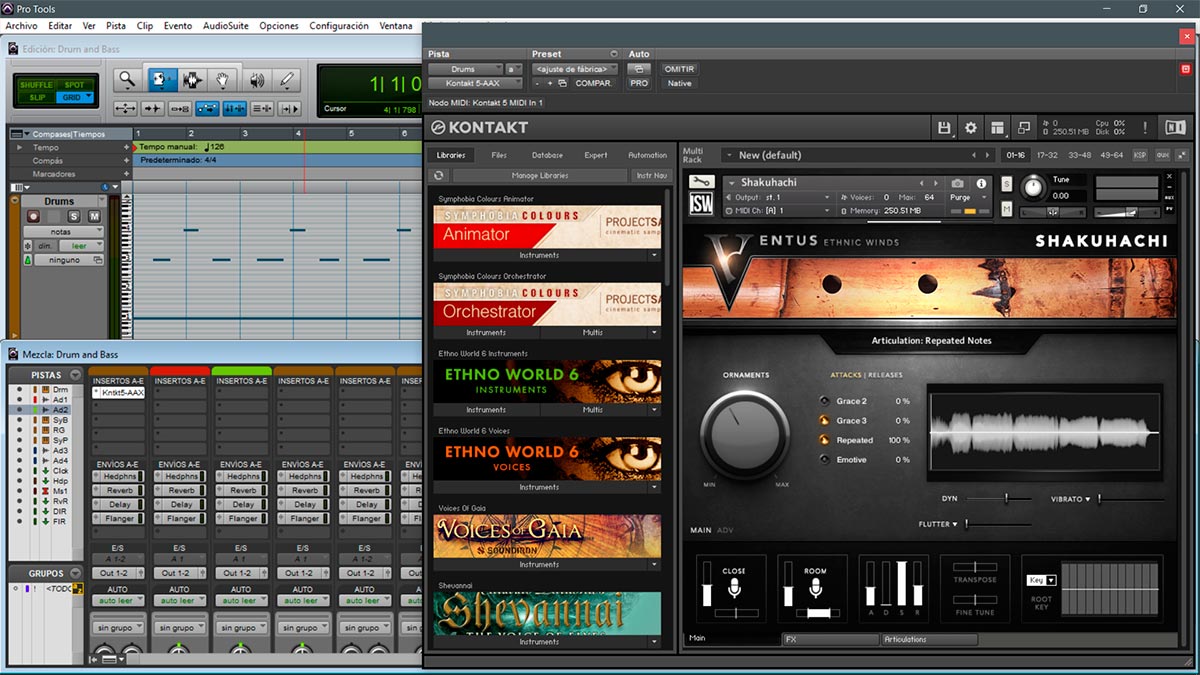Open the Drums track selector dropdown
This screenshot has height=675, width=1200.
click(x=465, y=69)
